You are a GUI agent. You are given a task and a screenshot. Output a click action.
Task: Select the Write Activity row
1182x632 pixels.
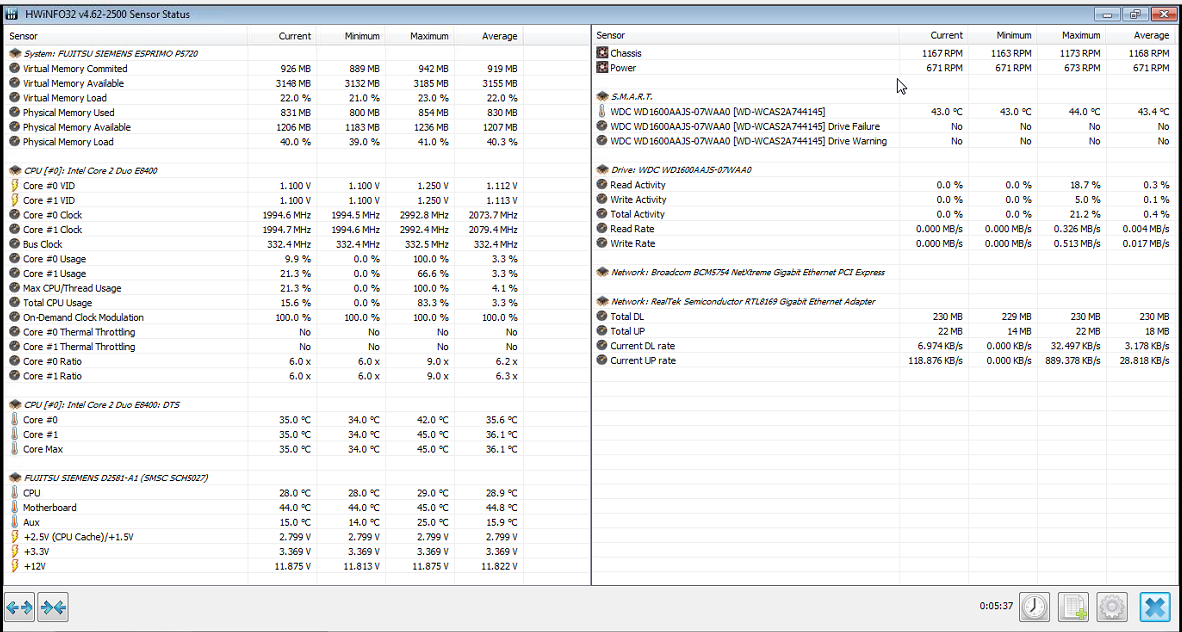883,200
